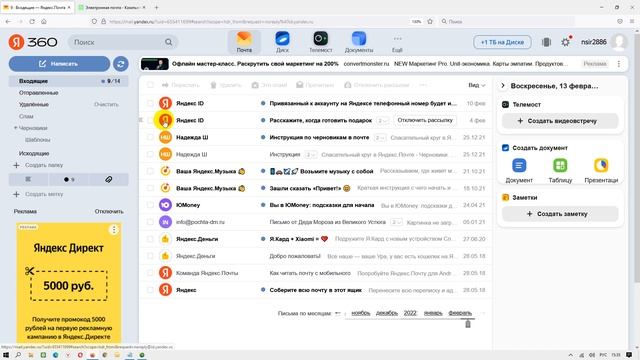This screenshot has width=640, height=360.
Task: Open the user avatar next to nsir2886
Action: coord(620,42)
